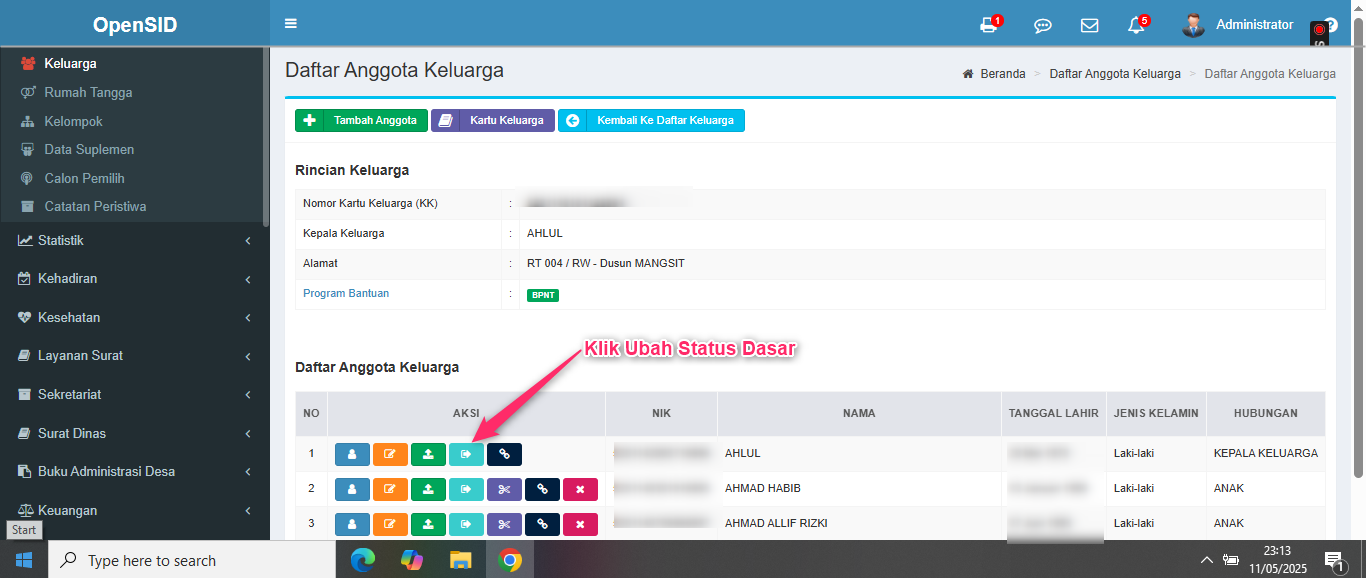Click Chrome icon in taskbar
Image resolution: width=1366 pixels, height=578 pixels.
click(510, 560)
